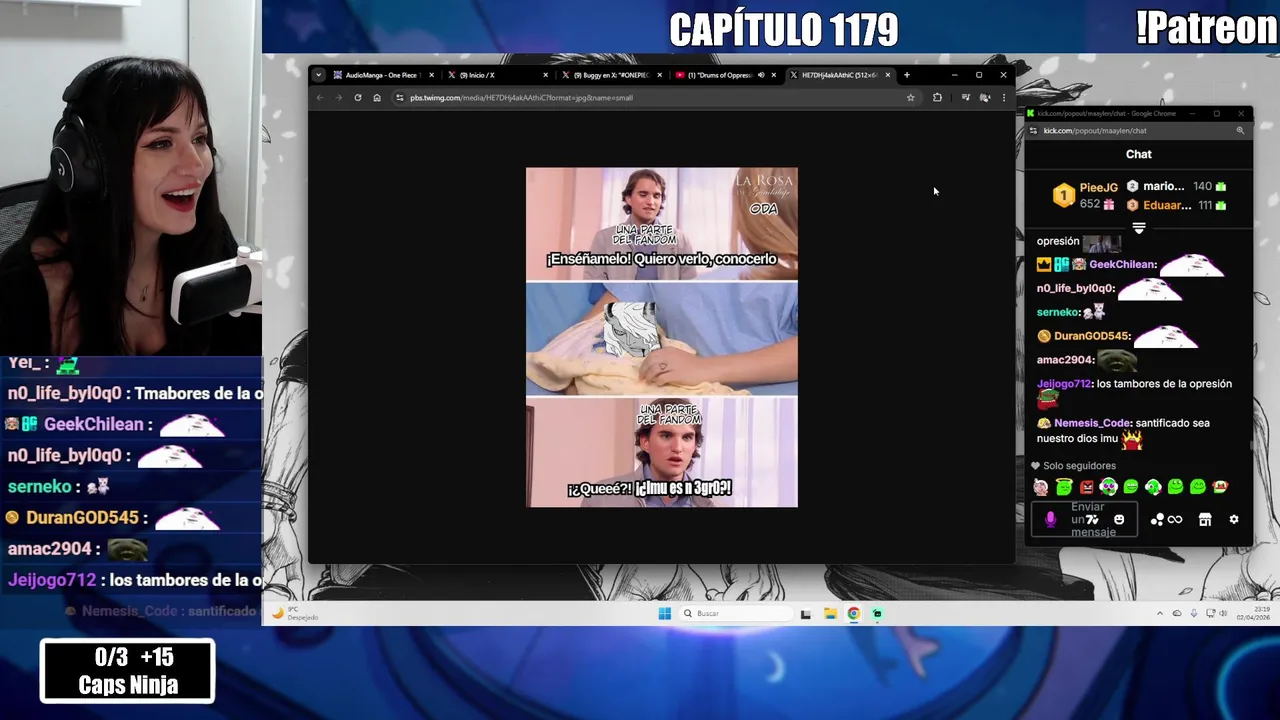The width and height of the screenshot is (1280, 720).
Task: Open File Explorer from the taskbar
Action: [830, 613]
